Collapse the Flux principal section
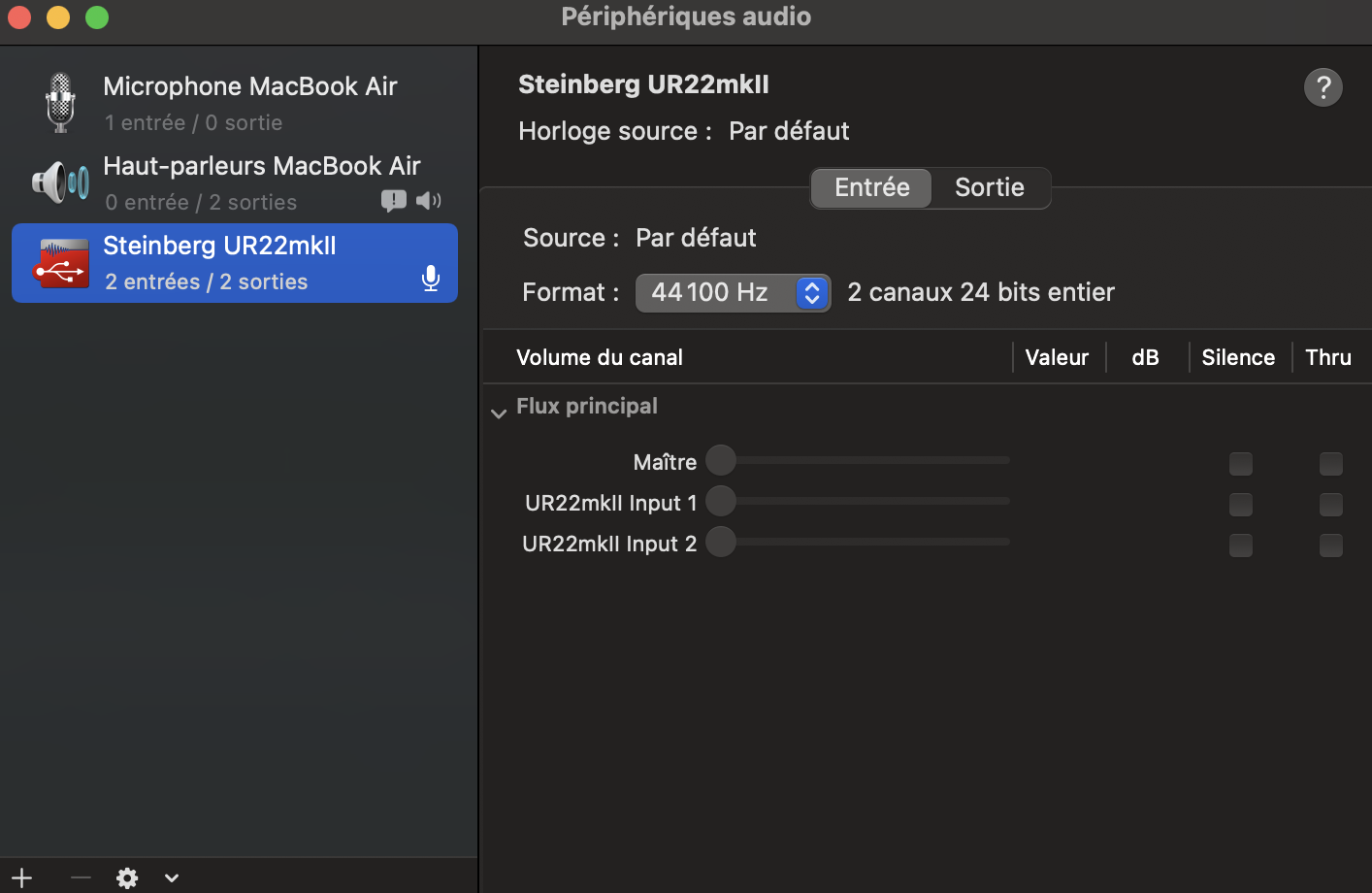 (x=499, y=413)
